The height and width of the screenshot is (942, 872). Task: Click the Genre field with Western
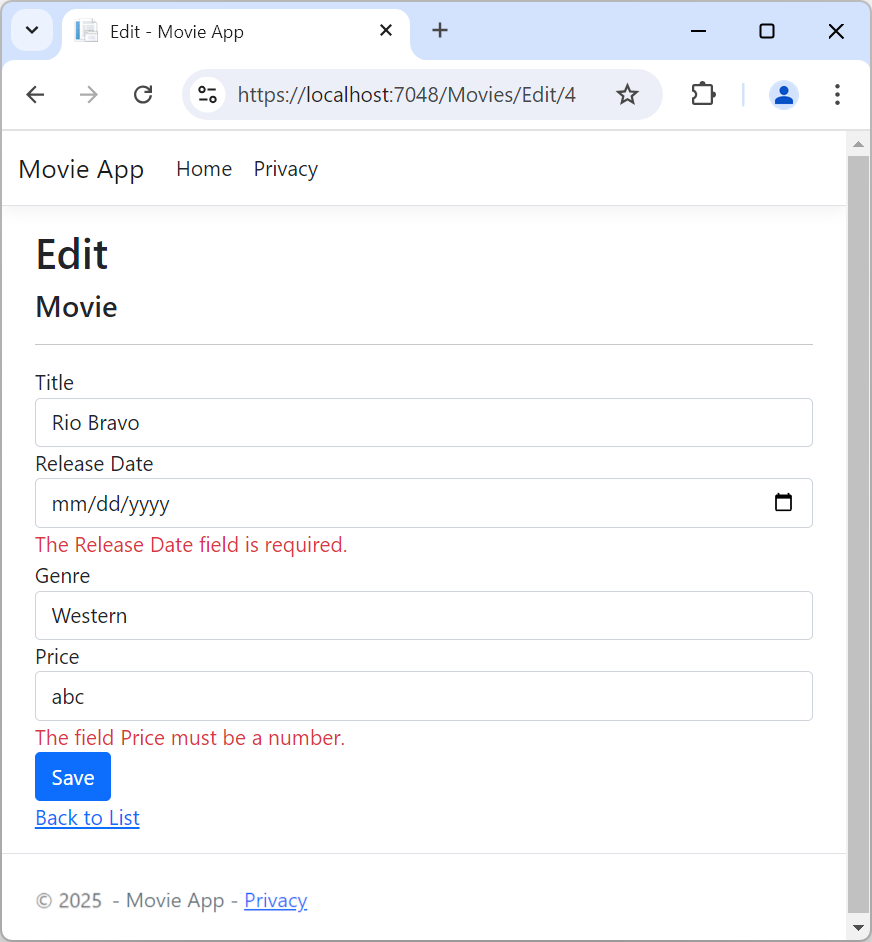423,616
